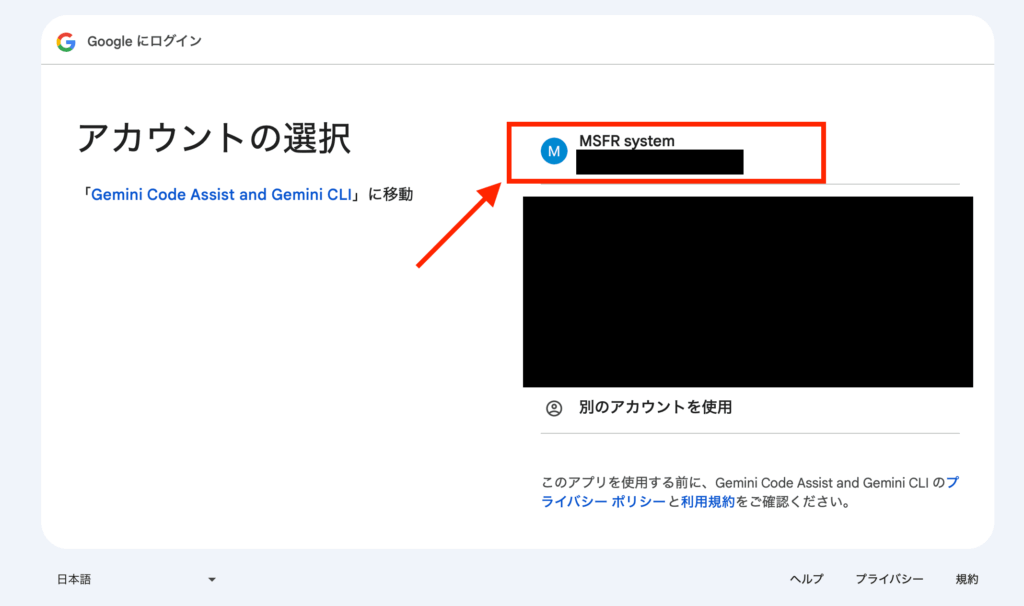Click the person icon beside 別のアカウントを使用
The image size is (1024, 606).
[x=554, y=408]
